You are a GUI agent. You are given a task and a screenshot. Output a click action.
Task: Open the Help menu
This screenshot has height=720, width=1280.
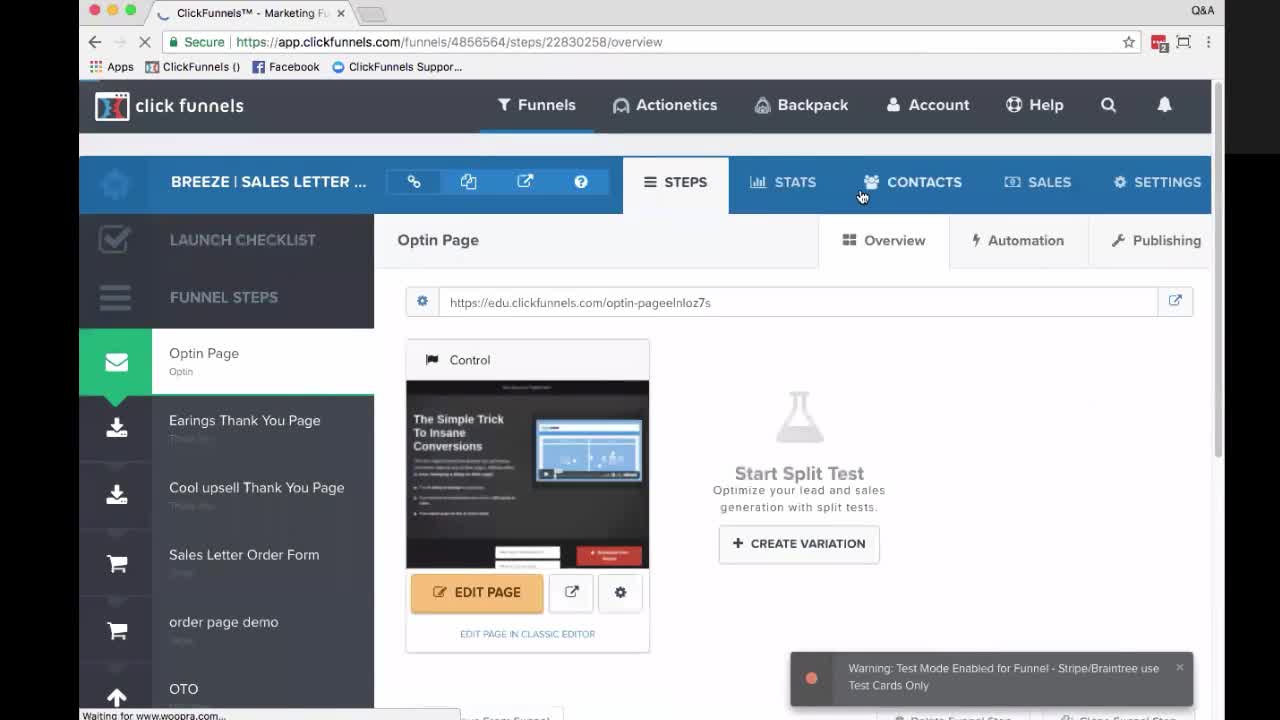click(1035, 105)
